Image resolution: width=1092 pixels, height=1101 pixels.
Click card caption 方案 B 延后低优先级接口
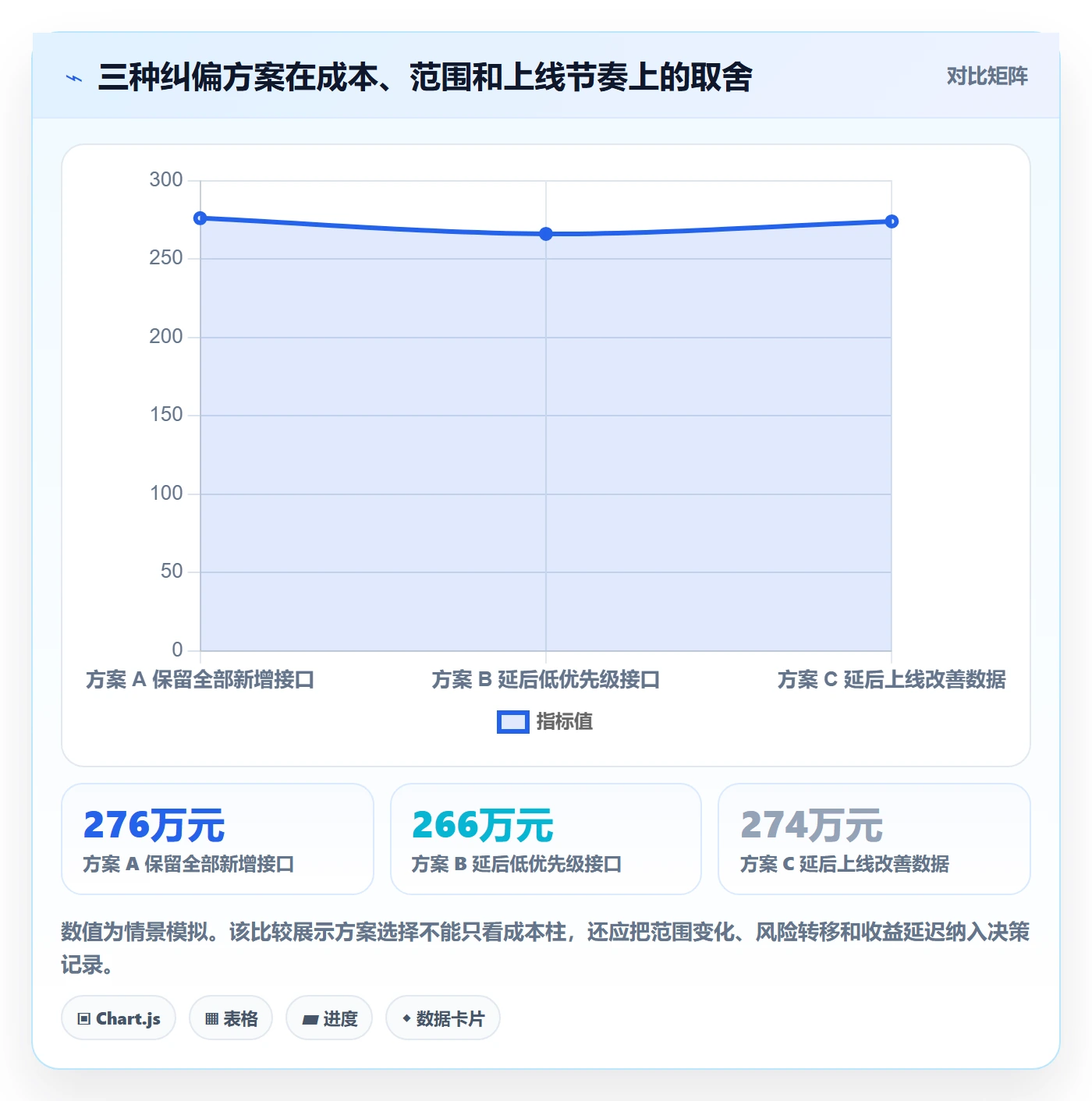(x=516, y=864)
